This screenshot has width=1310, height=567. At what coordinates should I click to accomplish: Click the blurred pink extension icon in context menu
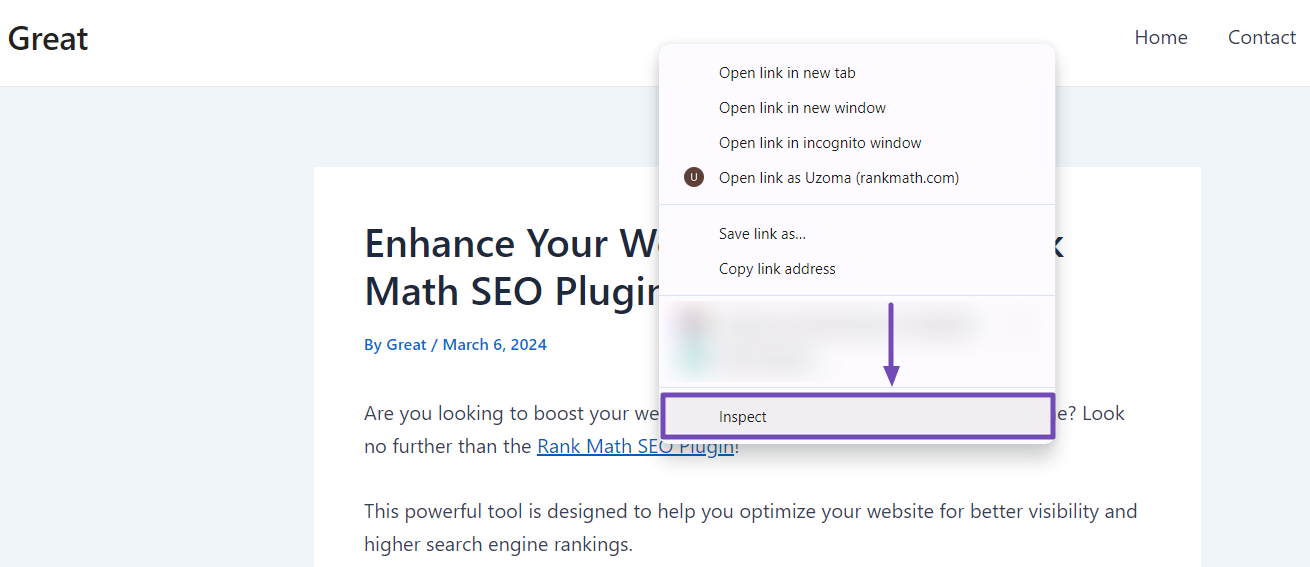(692, 323)
